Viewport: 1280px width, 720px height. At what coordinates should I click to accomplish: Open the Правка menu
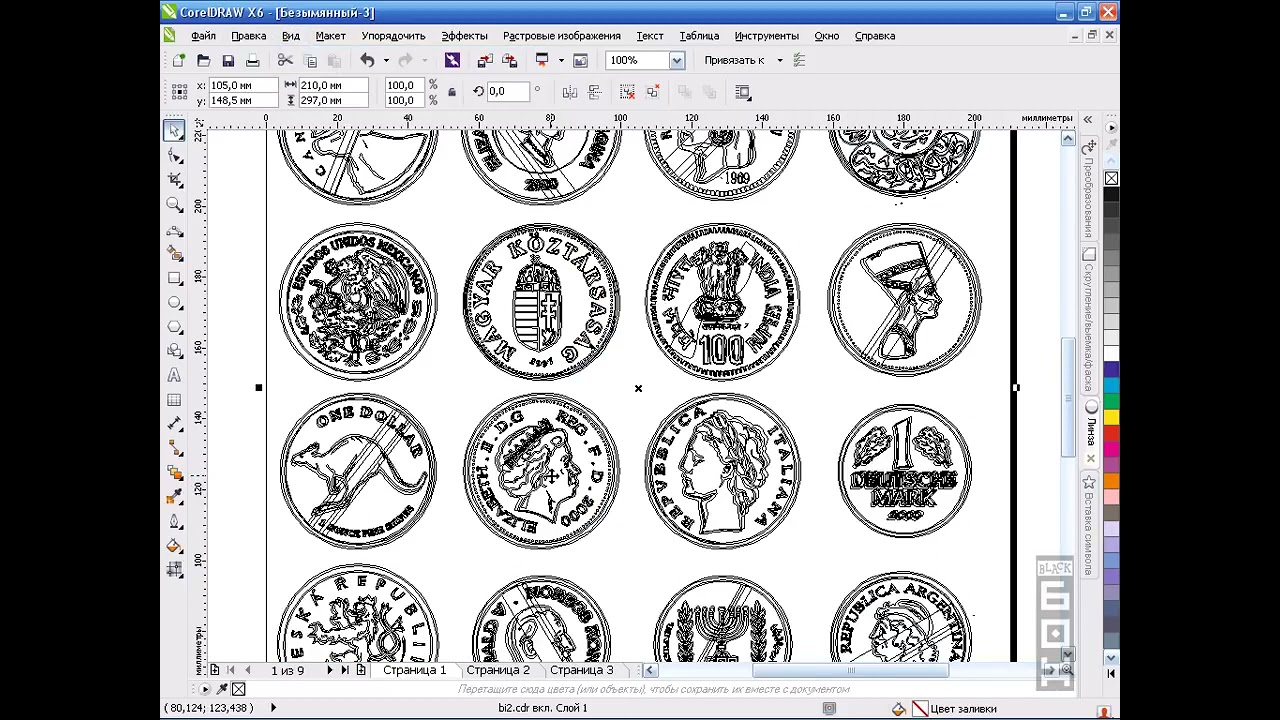click(x=249, y=35)
